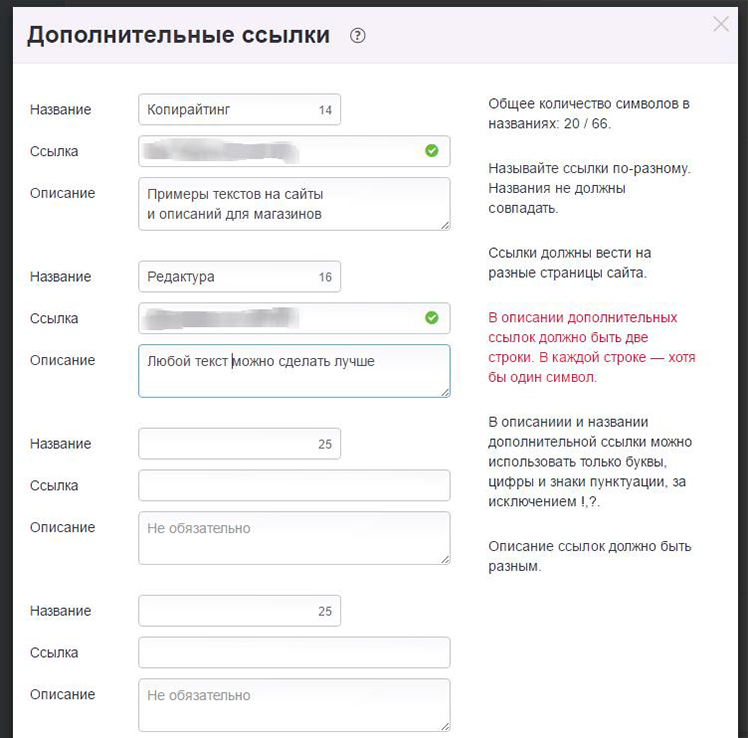Grab resize handle of second description textarea

(445, 392)
